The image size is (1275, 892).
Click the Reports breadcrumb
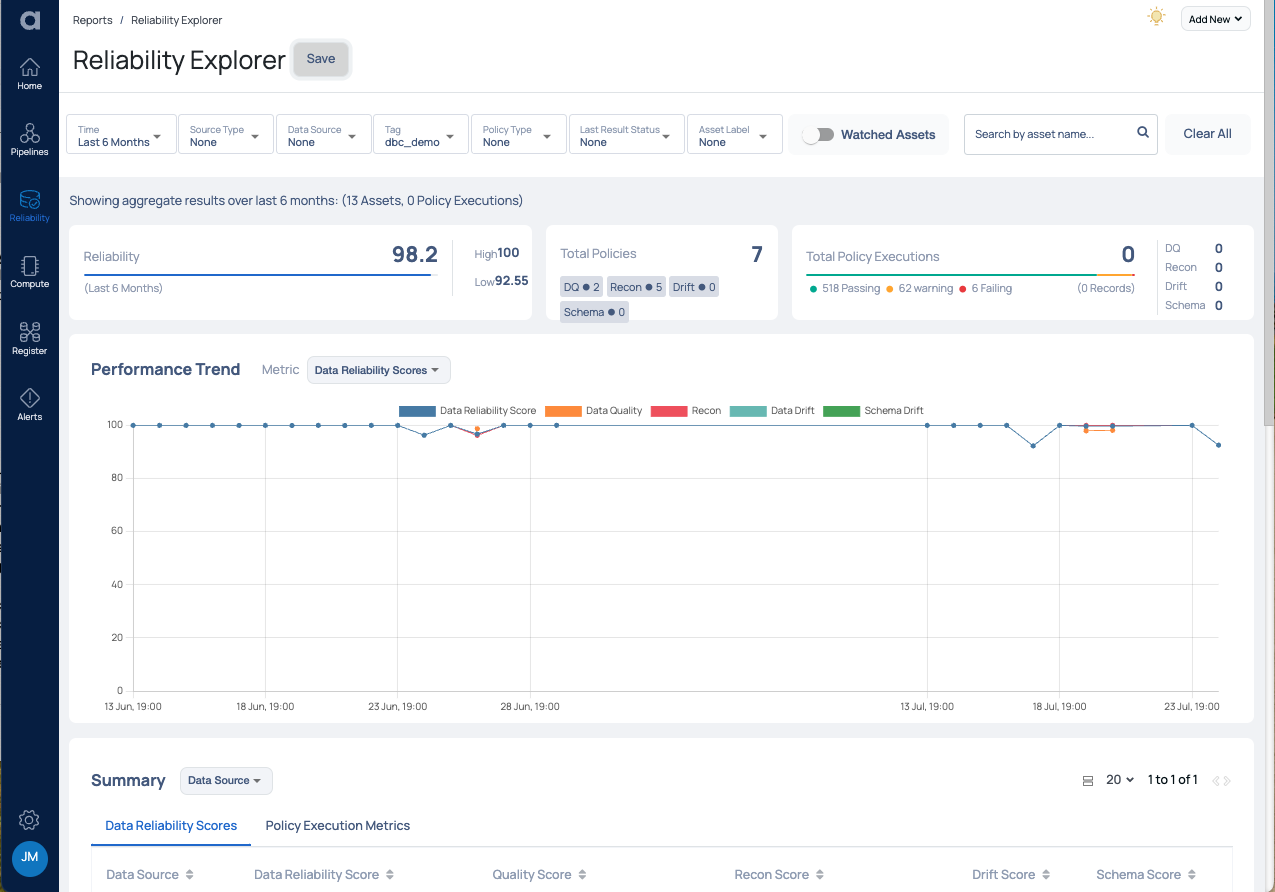[93, 20]
